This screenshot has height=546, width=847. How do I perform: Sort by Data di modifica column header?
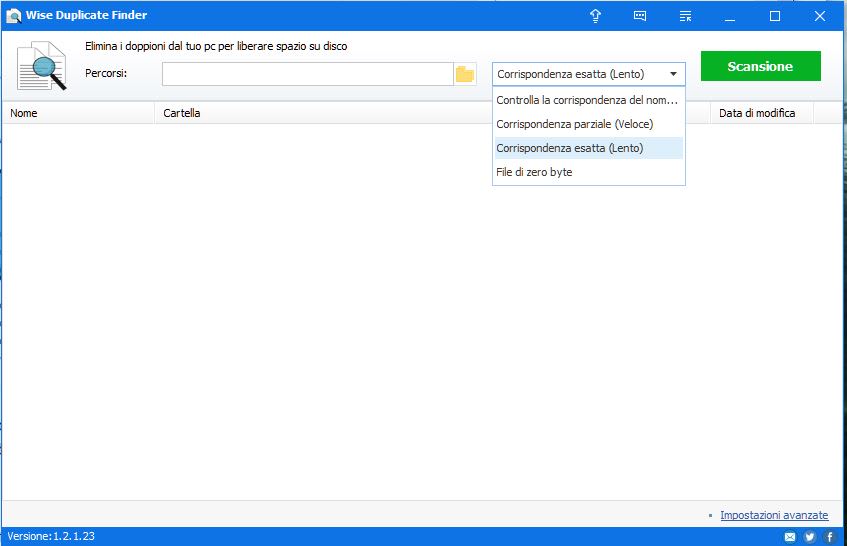(x=761, y=113)
